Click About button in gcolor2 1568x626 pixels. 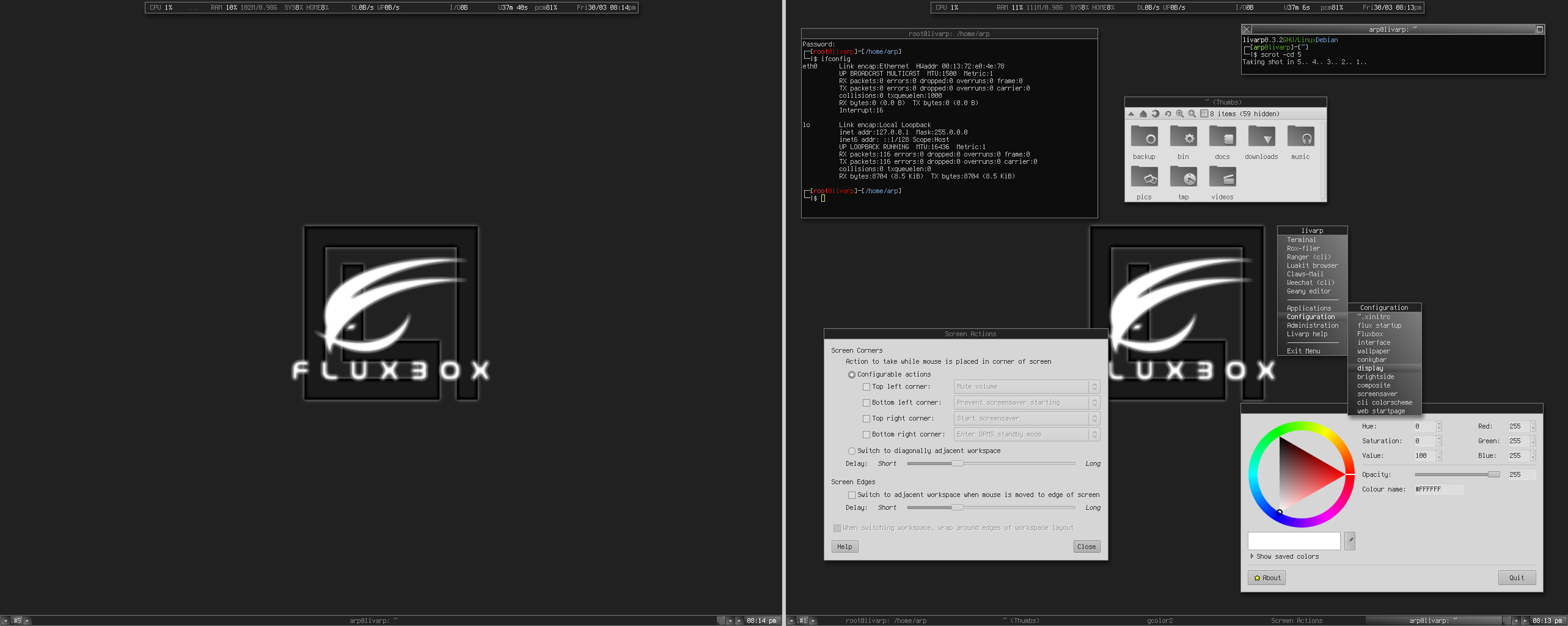1267,578
